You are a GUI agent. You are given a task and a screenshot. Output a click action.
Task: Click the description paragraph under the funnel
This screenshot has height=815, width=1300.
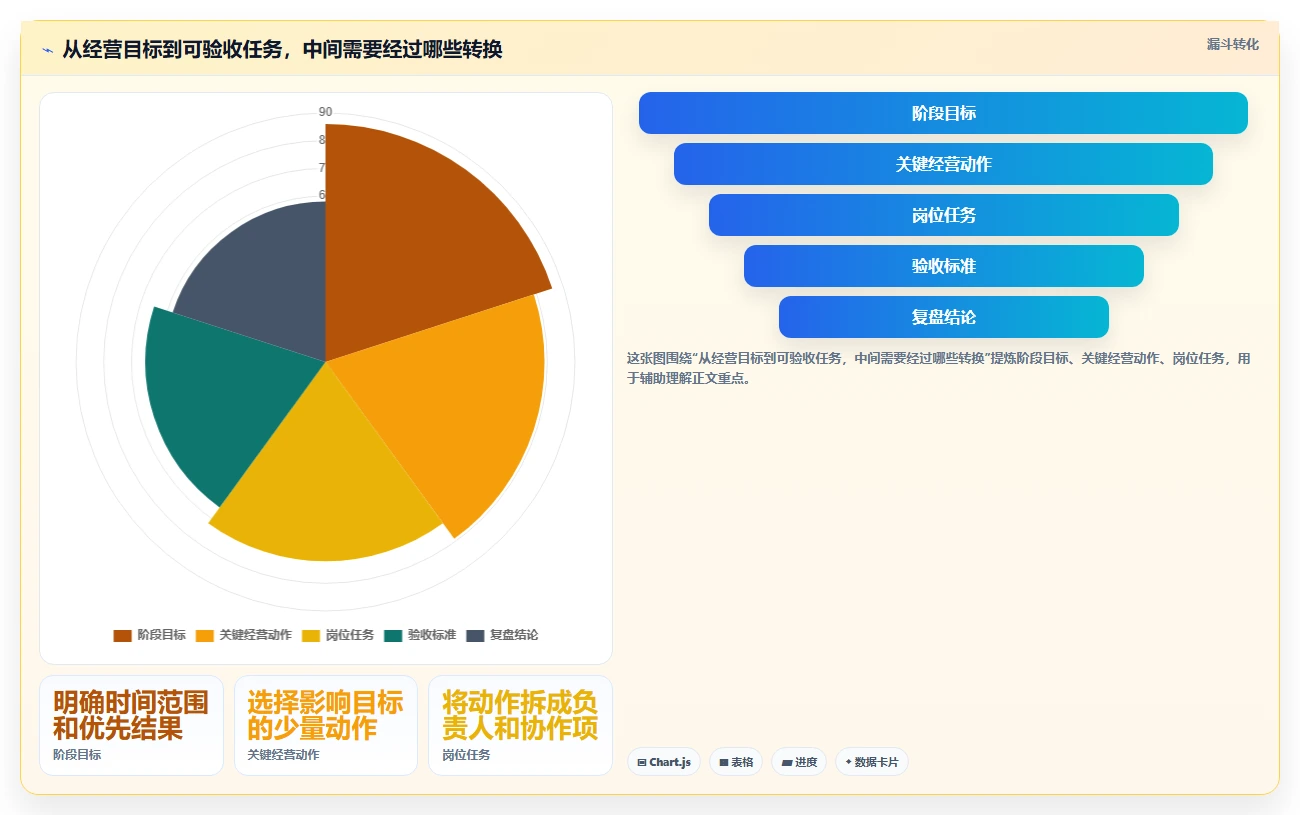pyautogui.click(x=940, y=368)
